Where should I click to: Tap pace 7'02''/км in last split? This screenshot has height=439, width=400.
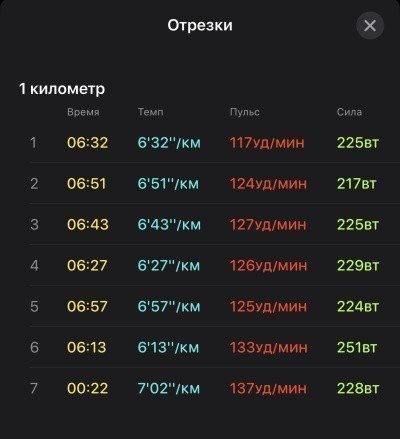(169, 388)
